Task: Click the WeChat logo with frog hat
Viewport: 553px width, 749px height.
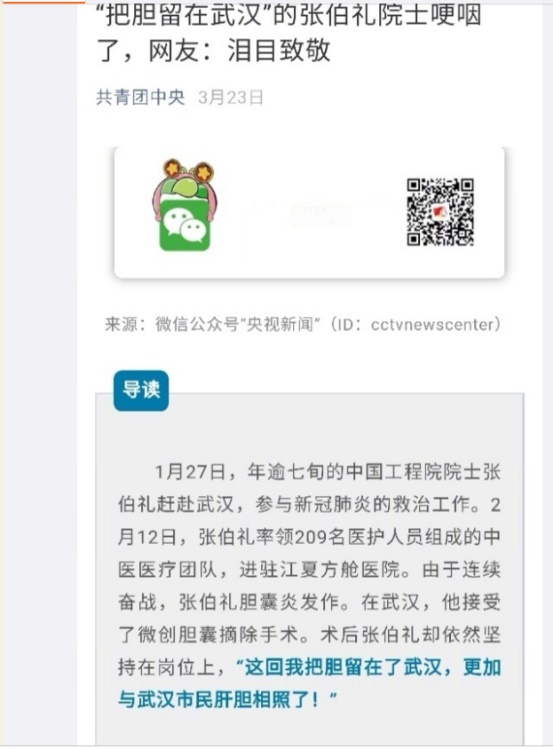Action: tap(183, 205)
